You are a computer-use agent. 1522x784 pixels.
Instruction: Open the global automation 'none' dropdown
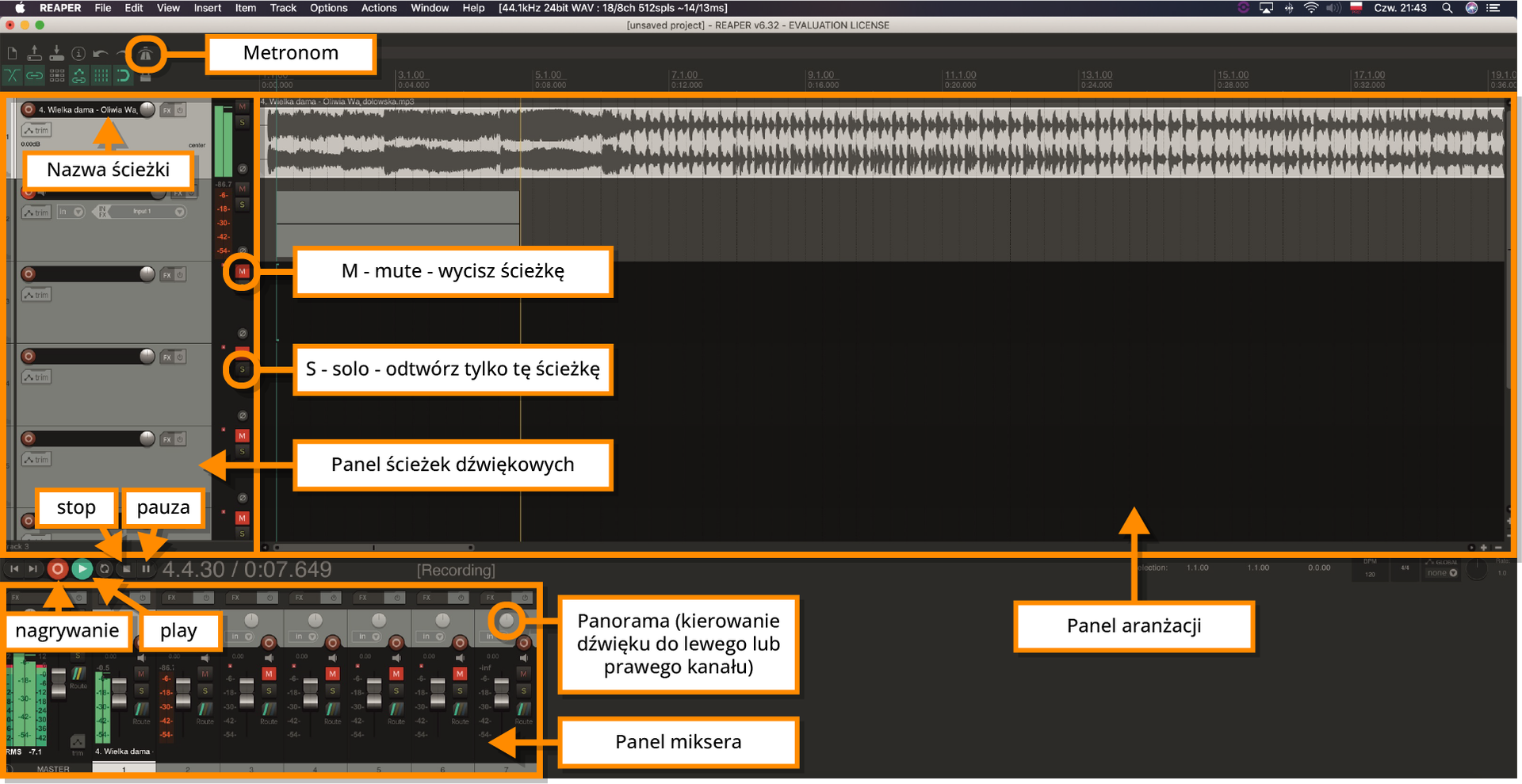click(1442, 573)
